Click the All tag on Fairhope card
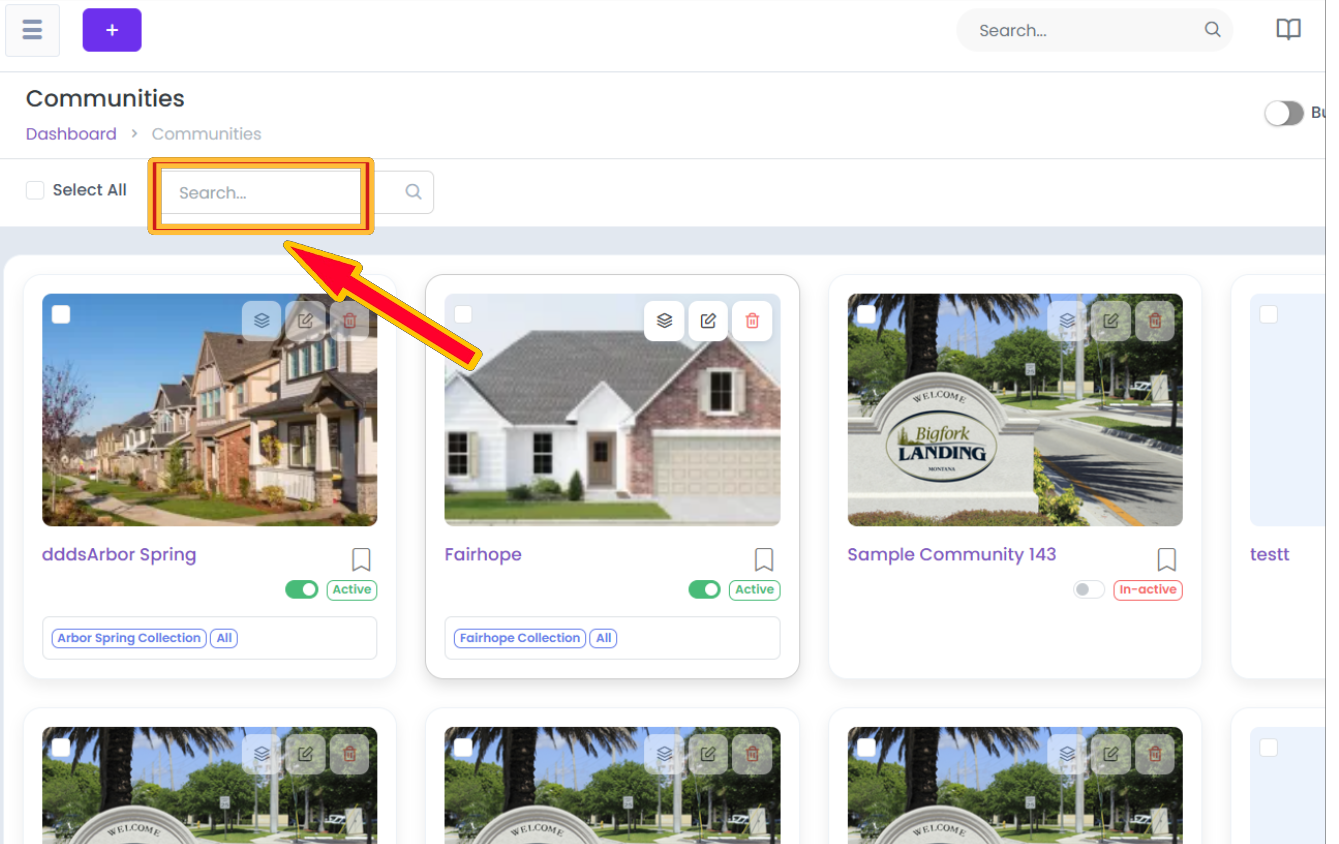1339x844 pixels. [x=603, y=638]
